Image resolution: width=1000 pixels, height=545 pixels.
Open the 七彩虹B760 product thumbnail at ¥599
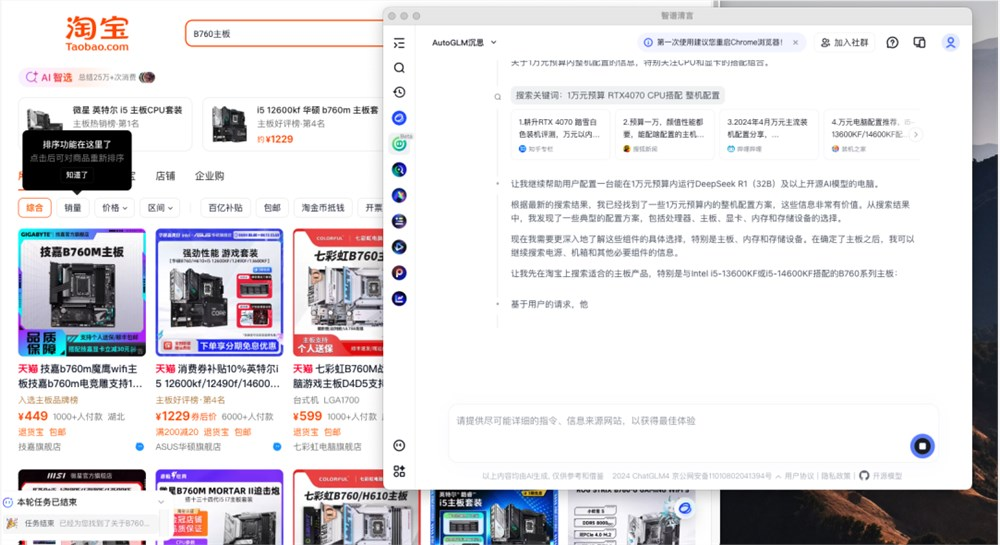coord(338,293)
